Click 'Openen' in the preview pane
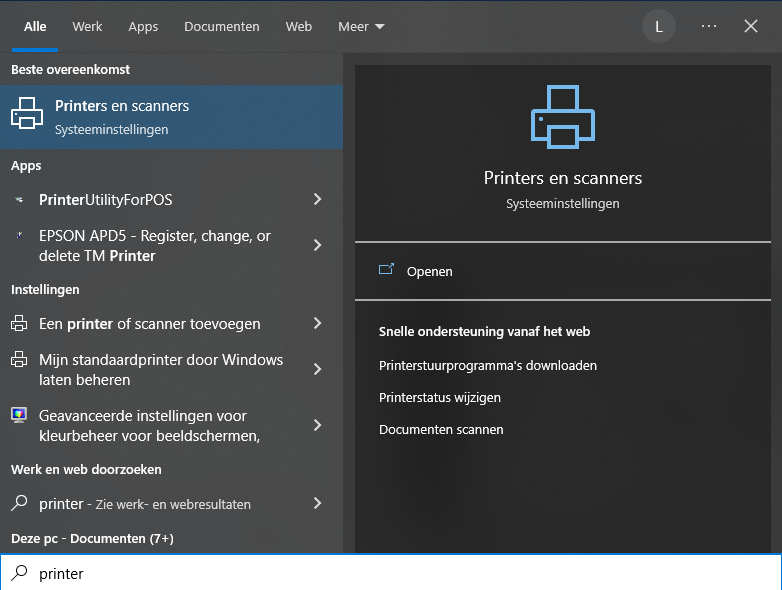 coord(429,271)
